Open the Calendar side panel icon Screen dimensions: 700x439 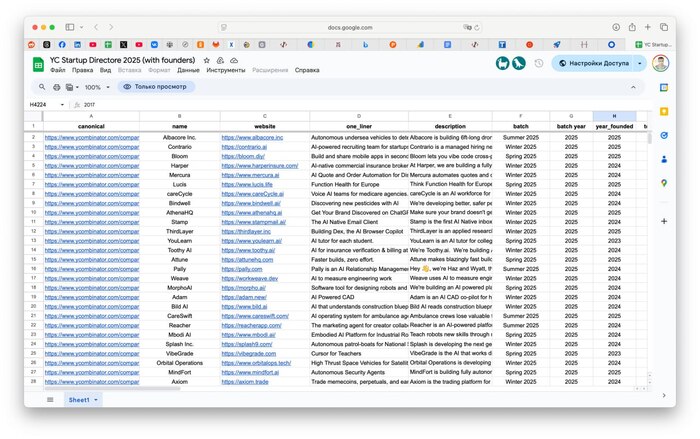pyautogui.click(x=664, y=88)
